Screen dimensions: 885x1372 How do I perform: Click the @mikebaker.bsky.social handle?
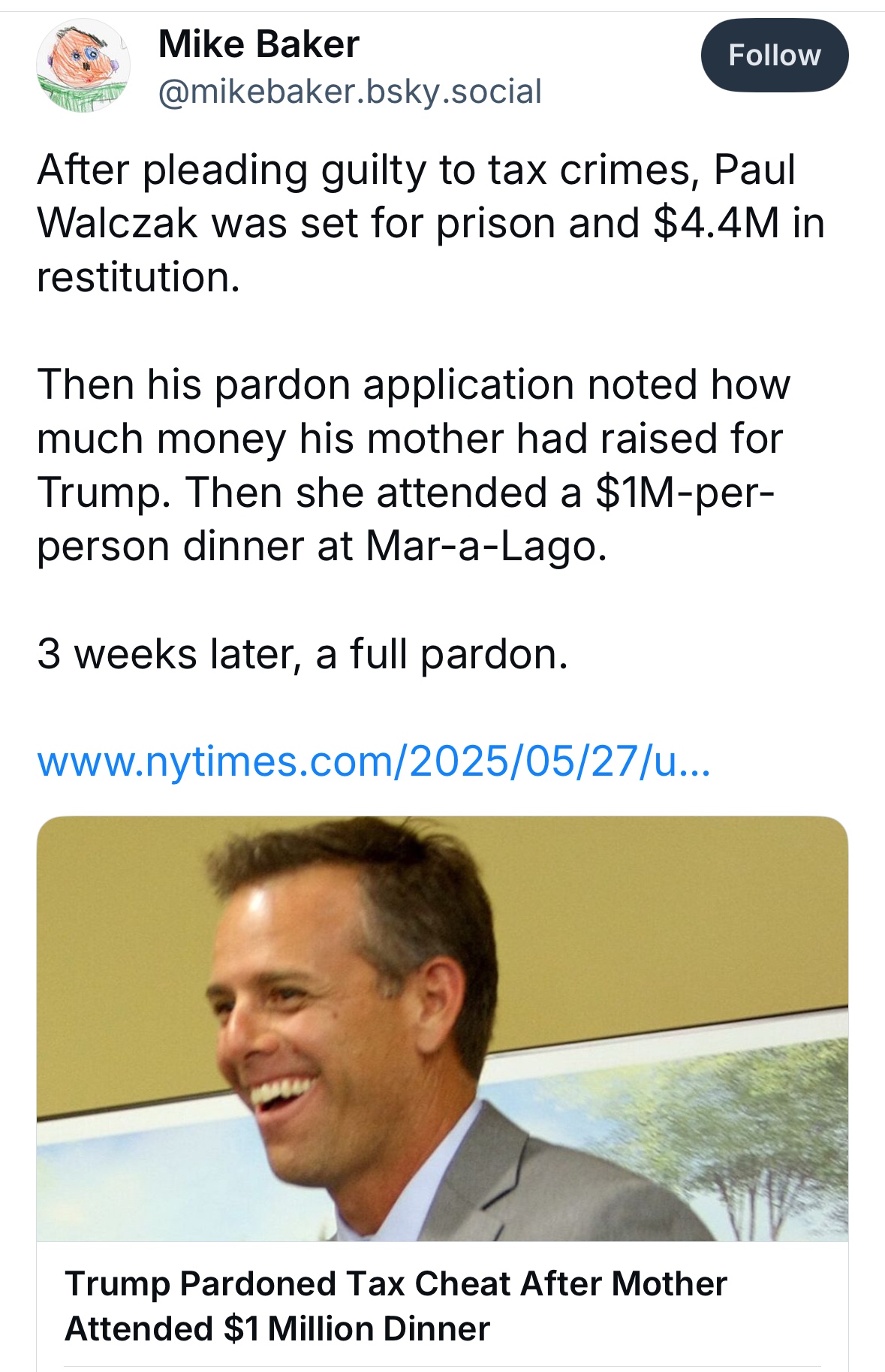tap(350, 92)
